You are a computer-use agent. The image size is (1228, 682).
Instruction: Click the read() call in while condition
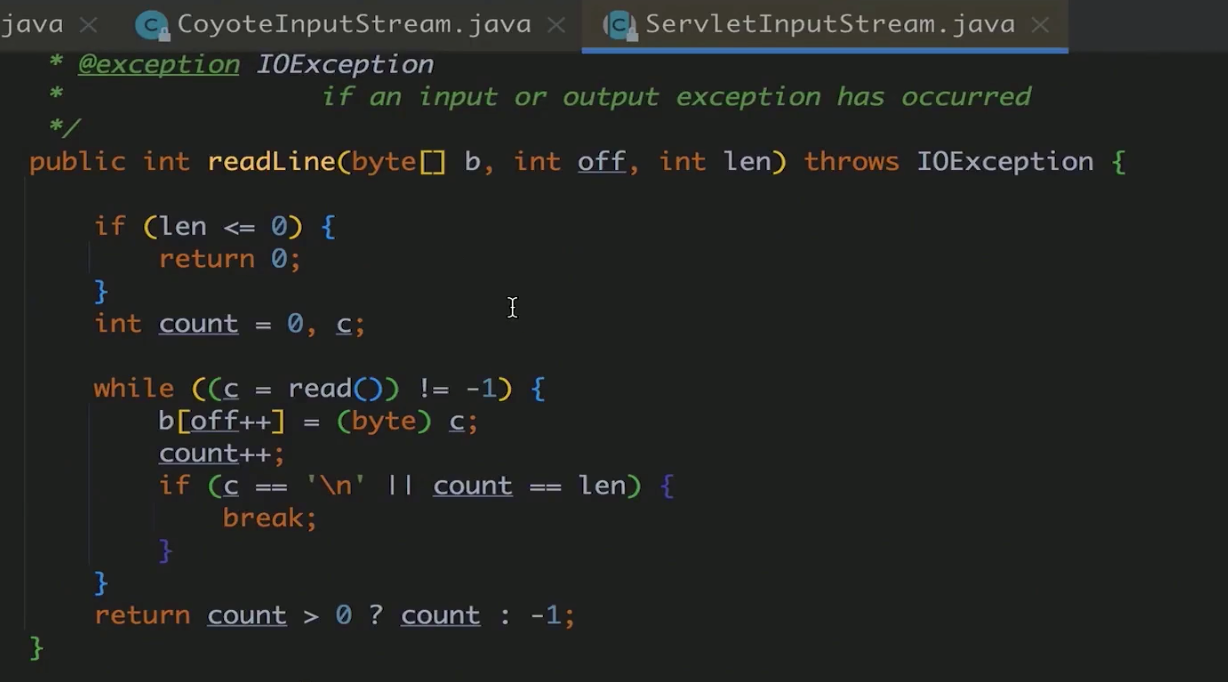pyautogui.click(x=336, y=389)
